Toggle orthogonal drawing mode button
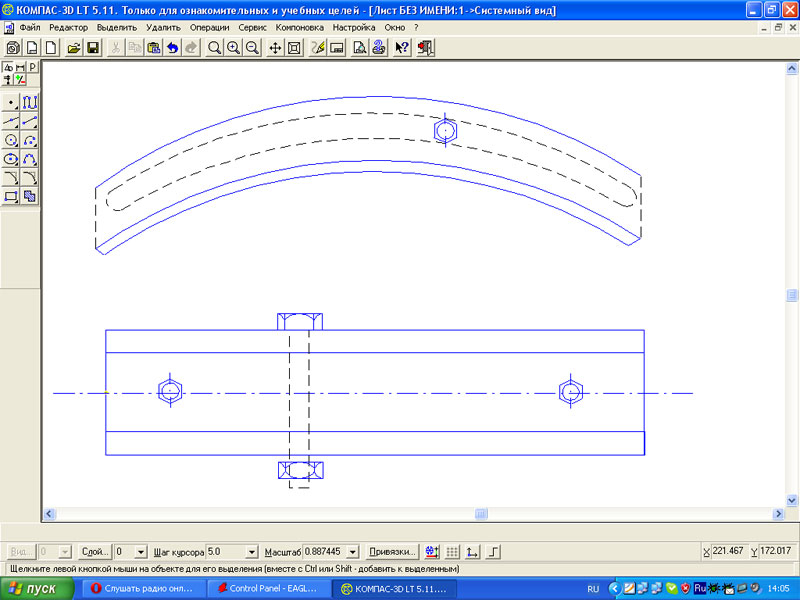The height and width of the screenshot is (600, 800). 492,551
